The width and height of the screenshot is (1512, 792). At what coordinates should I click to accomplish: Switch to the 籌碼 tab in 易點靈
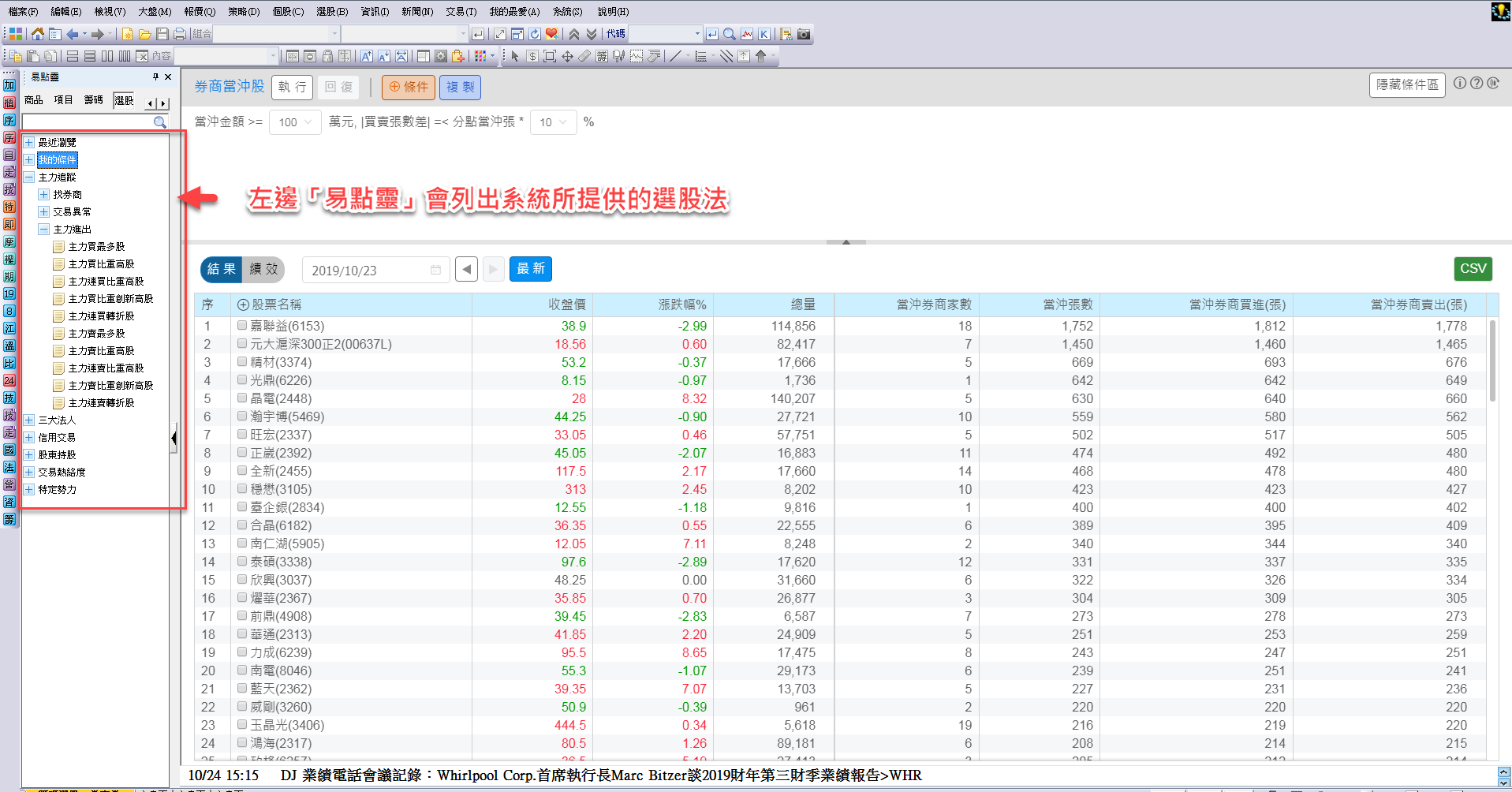(94, 100)
